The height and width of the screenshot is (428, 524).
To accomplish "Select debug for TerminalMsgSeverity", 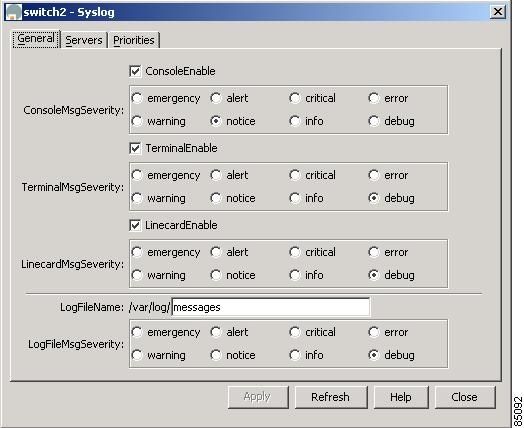I will 374,198.
